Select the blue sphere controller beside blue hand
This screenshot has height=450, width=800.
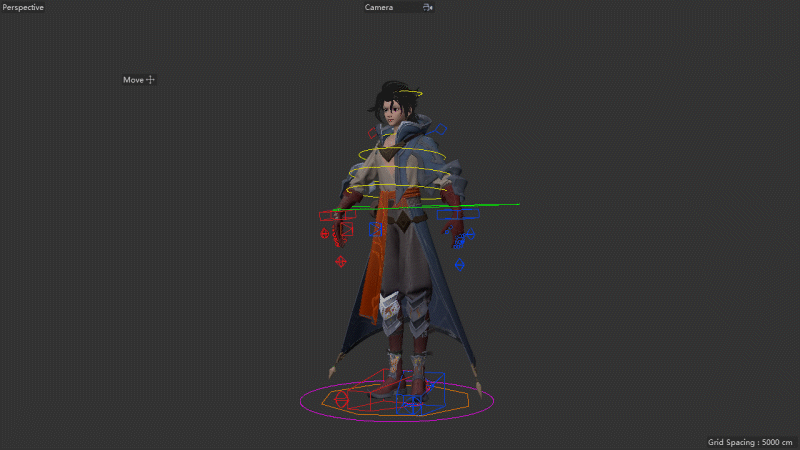470,234
